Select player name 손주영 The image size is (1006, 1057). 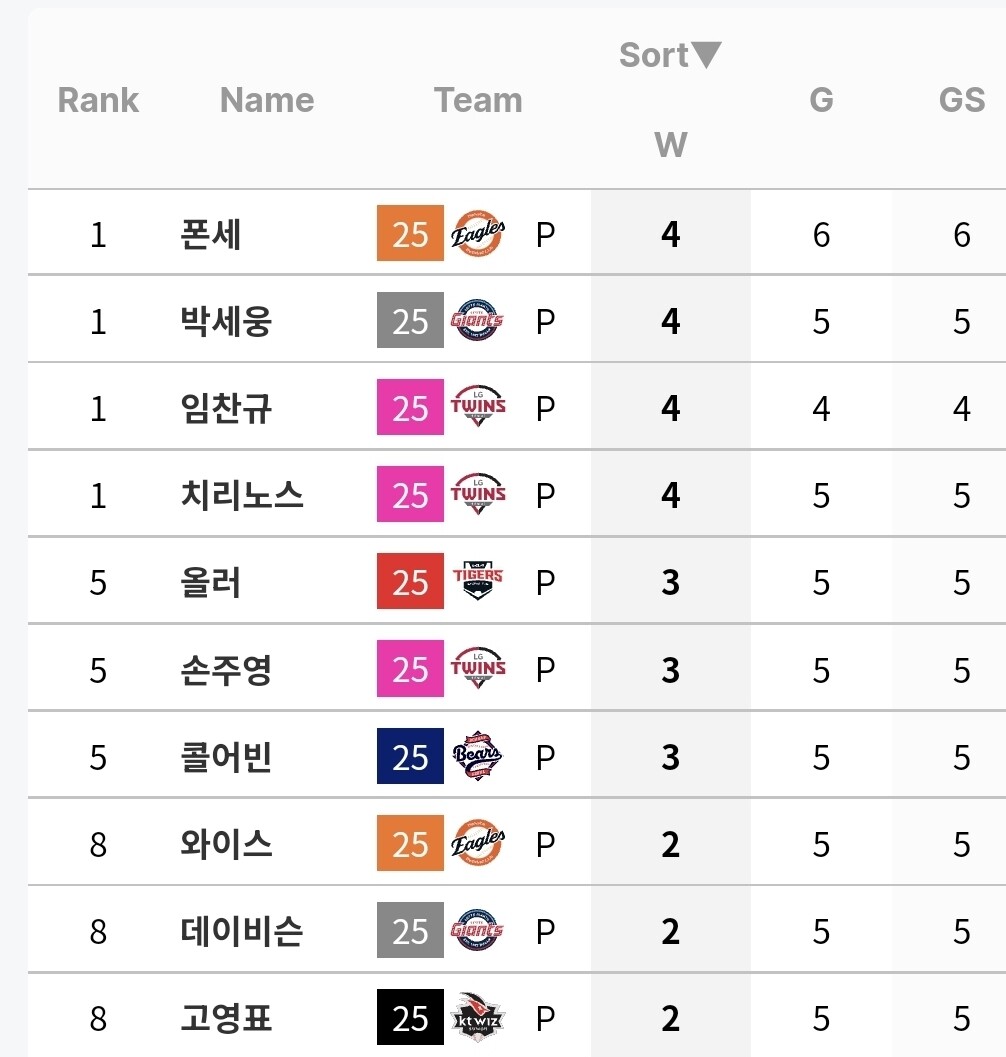tap(226, 669)
